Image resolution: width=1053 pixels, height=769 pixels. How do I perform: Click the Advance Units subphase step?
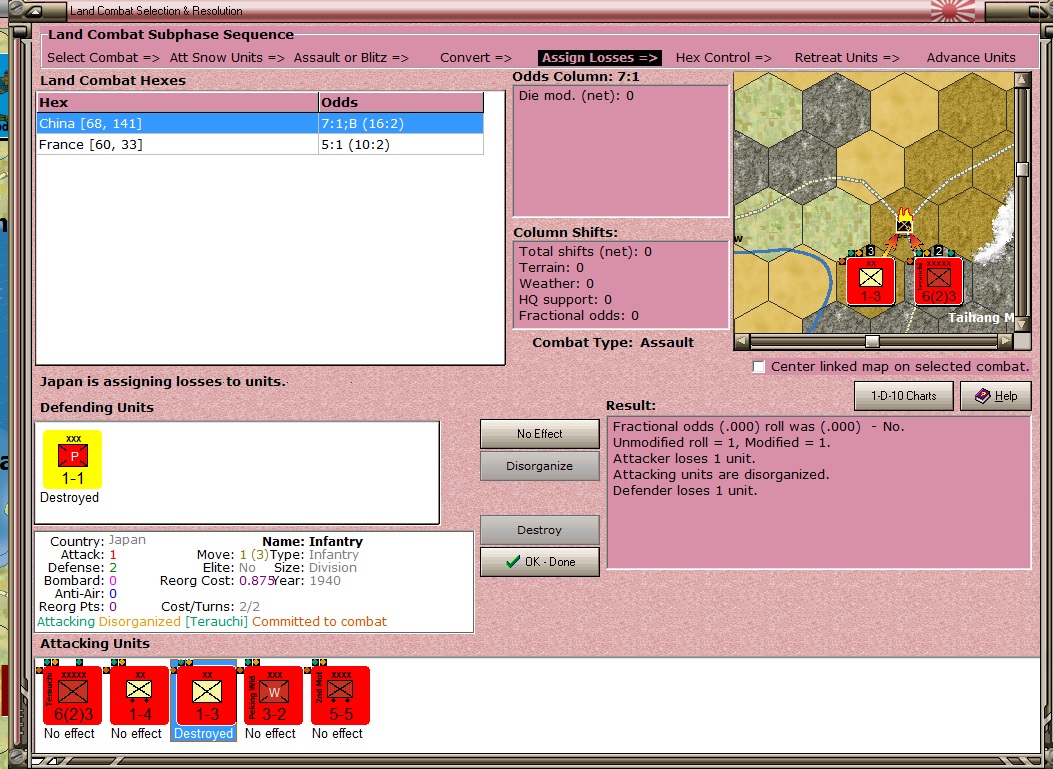coord(971,58)
